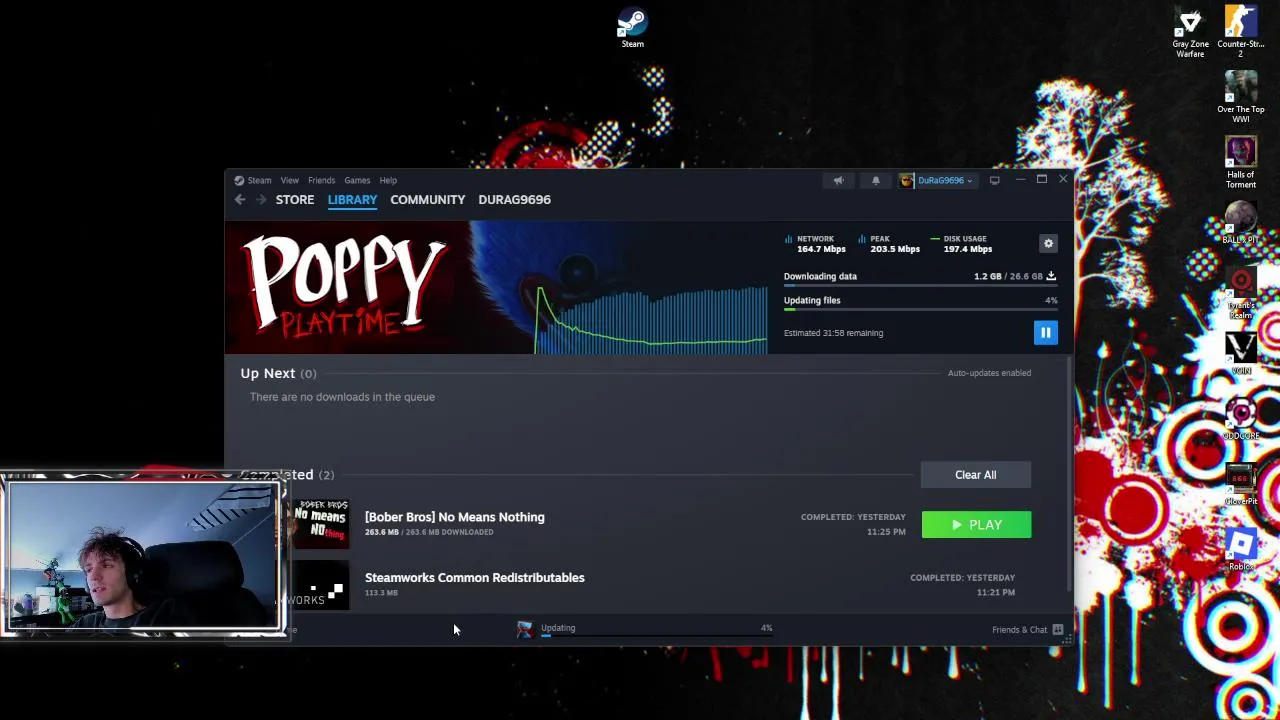
Task: Open the Steam desktop shortcut
Action: pyautogui.click(x=632, y=28)
